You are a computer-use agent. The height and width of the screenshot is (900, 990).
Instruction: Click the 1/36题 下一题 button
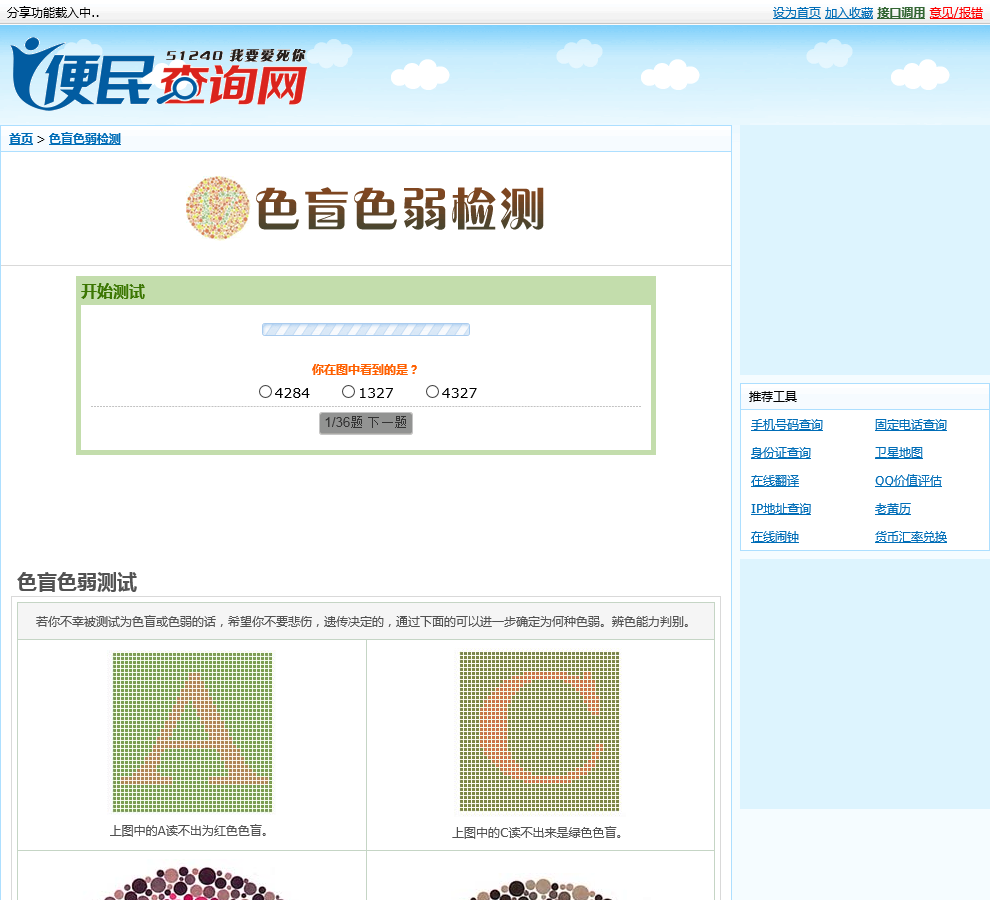[x=366, y=423]
